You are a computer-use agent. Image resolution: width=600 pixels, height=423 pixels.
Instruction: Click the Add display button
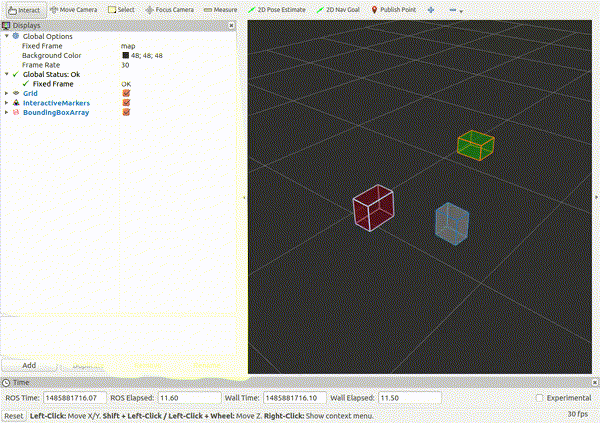(29, 366)
